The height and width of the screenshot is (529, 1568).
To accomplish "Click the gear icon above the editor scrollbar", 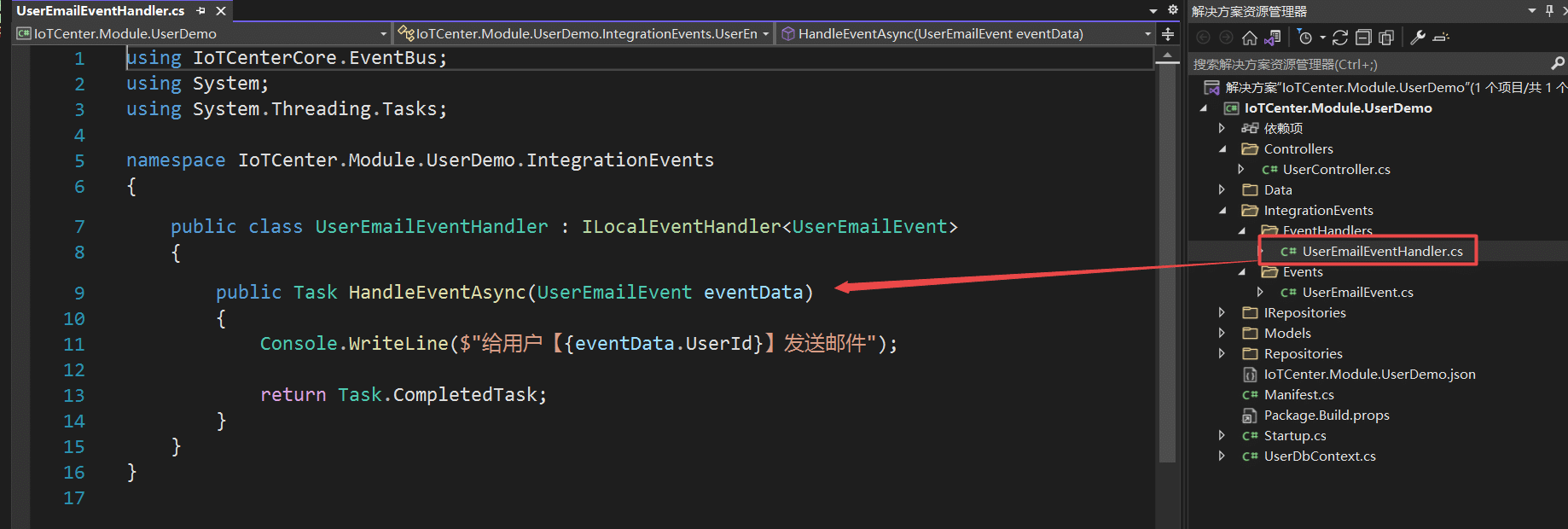I will tap(1173, 10).
